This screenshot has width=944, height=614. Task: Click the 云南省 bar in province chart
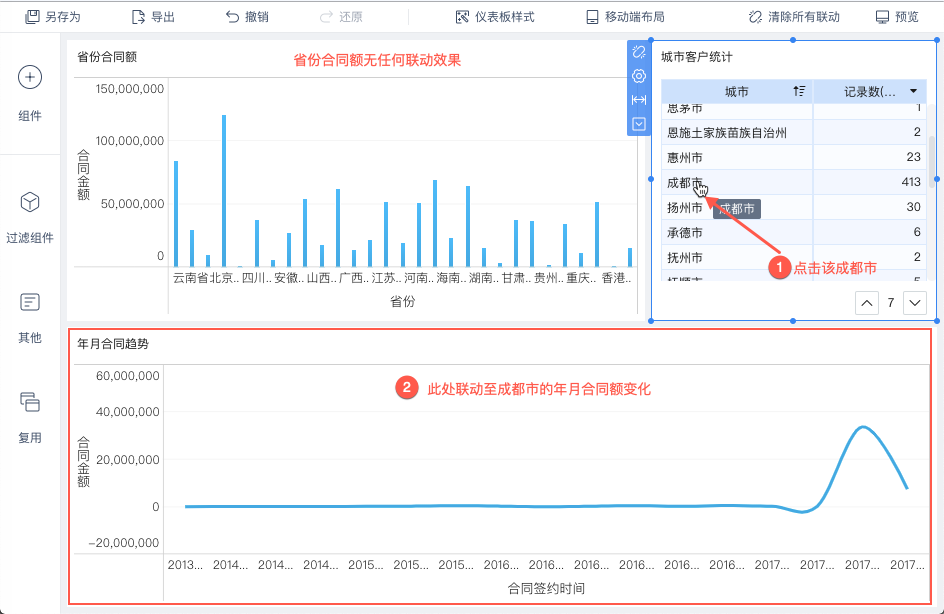click(x=176, y=214)
